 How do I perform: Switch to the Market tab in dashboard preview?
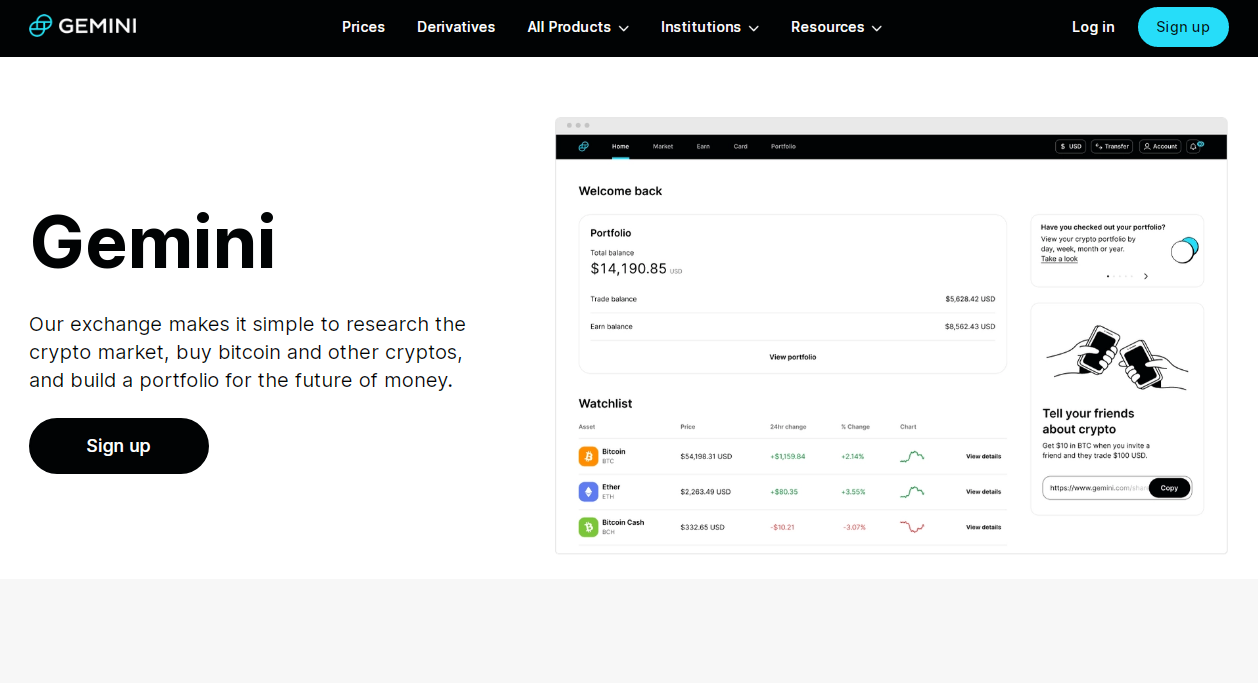[663, 146]
